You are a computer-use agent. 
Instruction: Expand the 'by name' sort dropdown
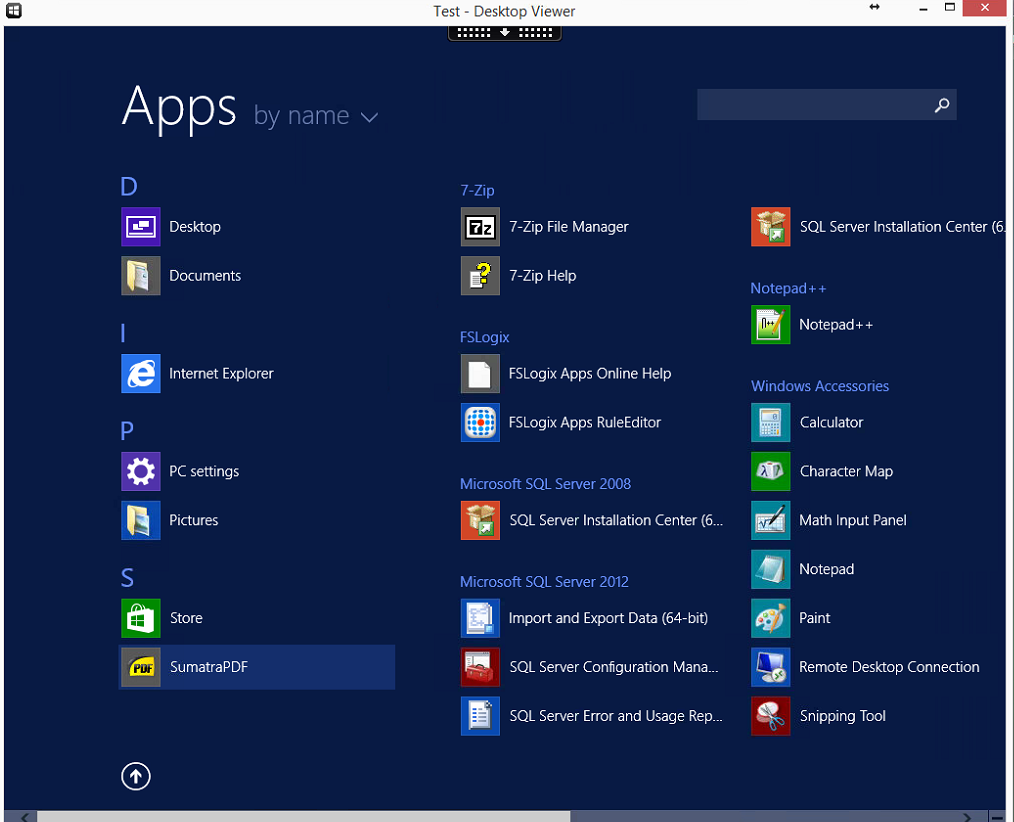[x=316, y=116]
